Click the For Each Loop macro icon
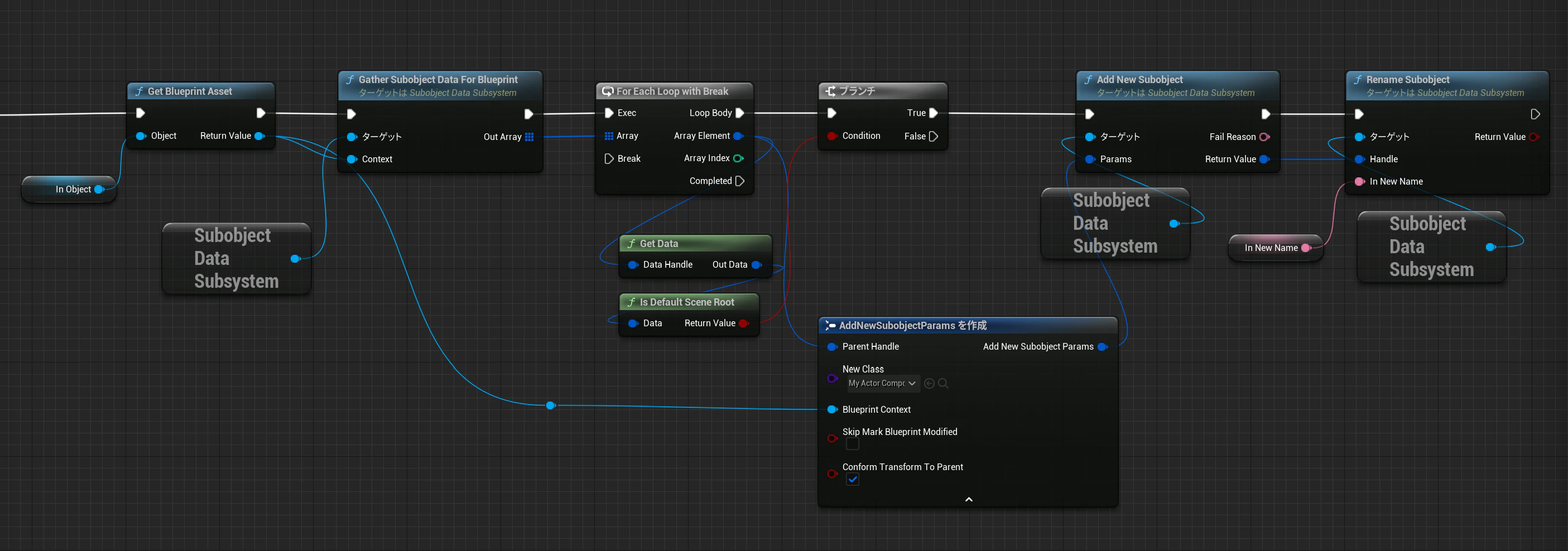The height and width of the screenshot is (551, 1568). coord(607,91)
